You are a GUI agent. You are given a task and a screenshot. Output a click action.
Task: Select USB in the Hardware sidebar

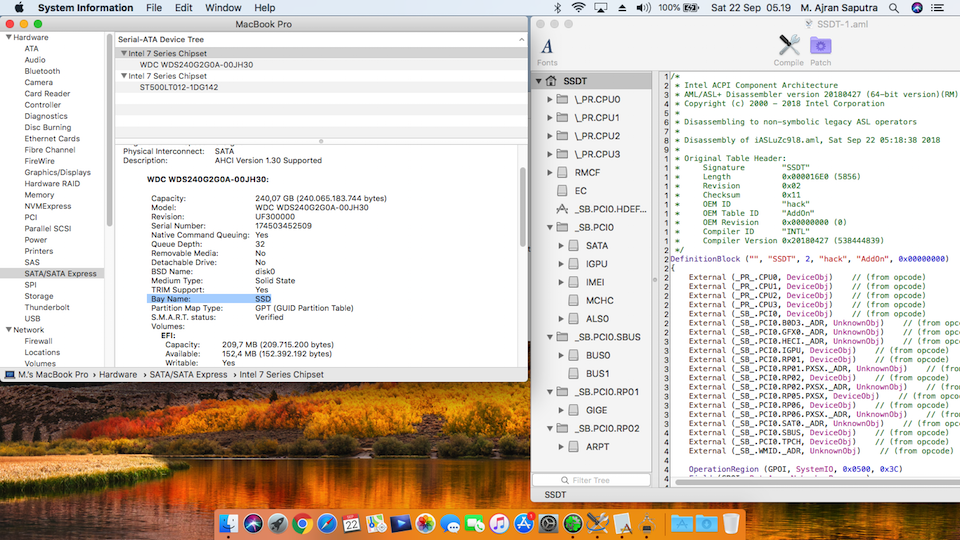(32, 319)
